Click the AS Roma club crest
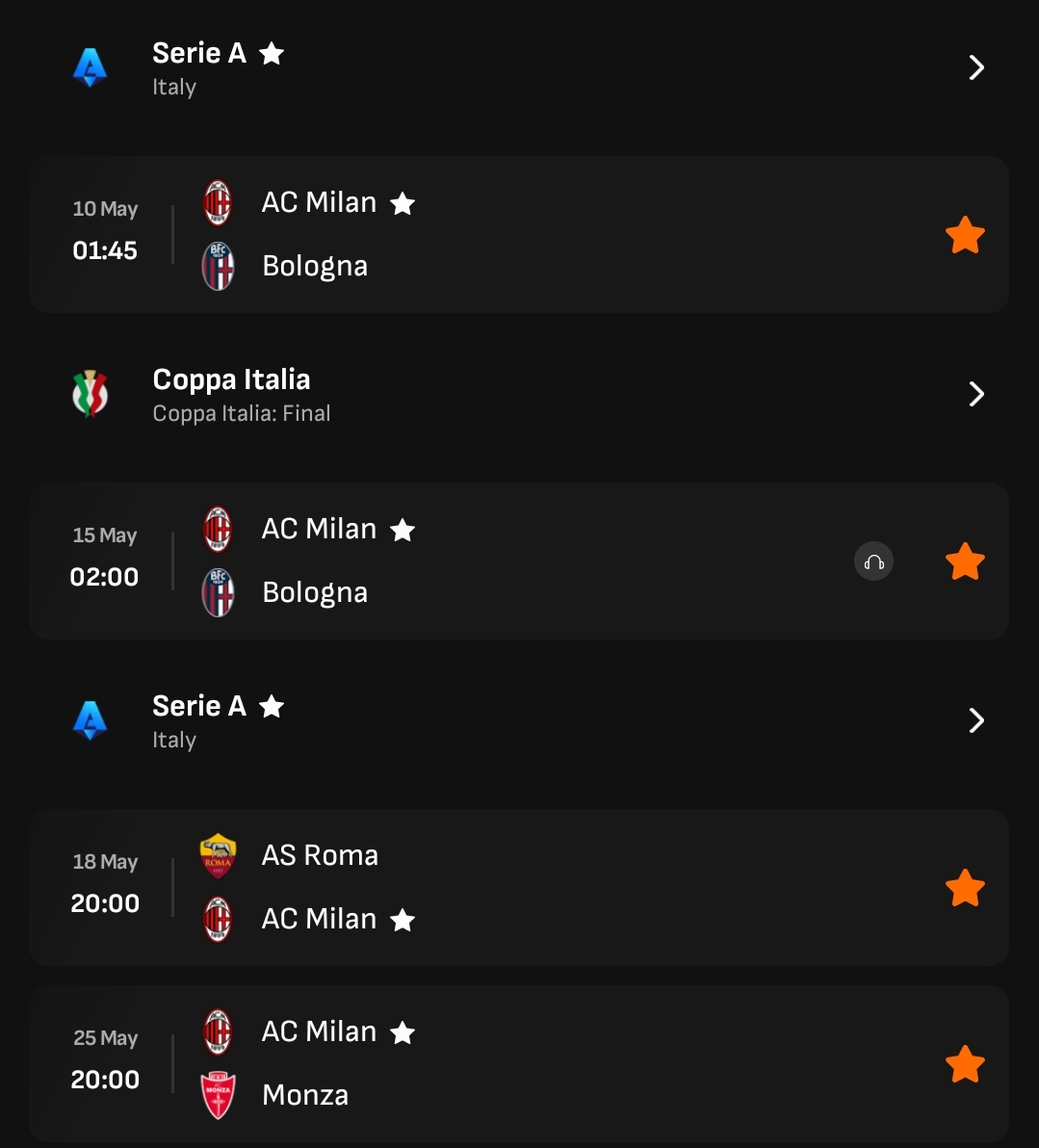 [218, 855]
